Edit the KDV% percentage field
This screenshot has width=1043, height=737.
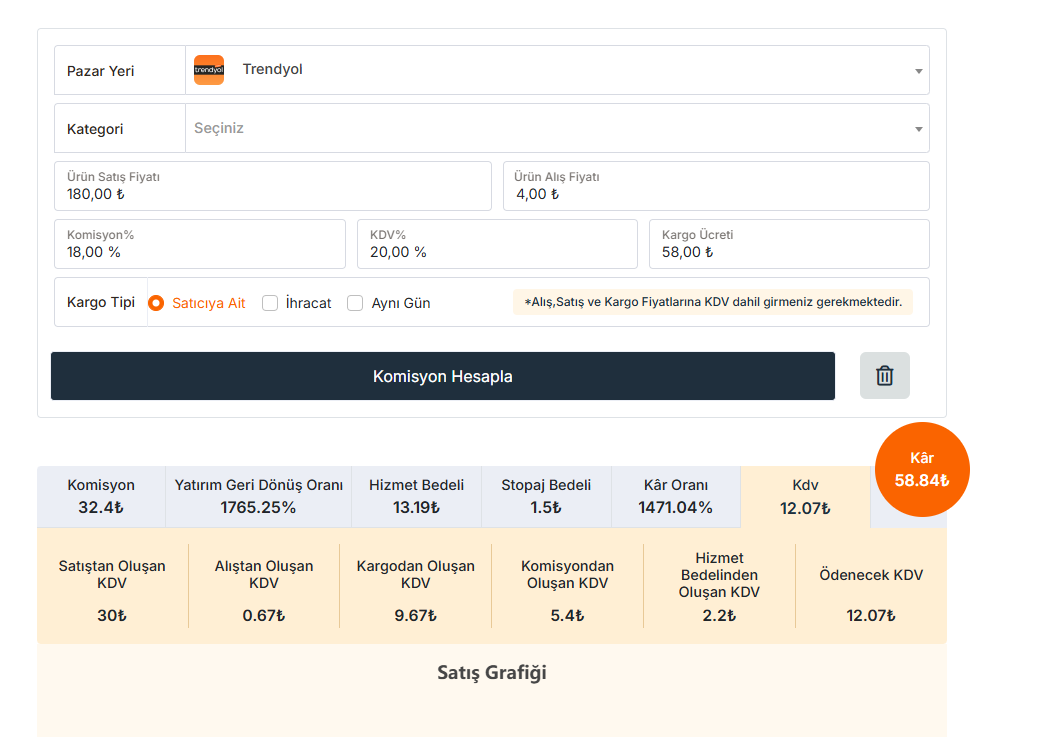[x=498, y=244]
